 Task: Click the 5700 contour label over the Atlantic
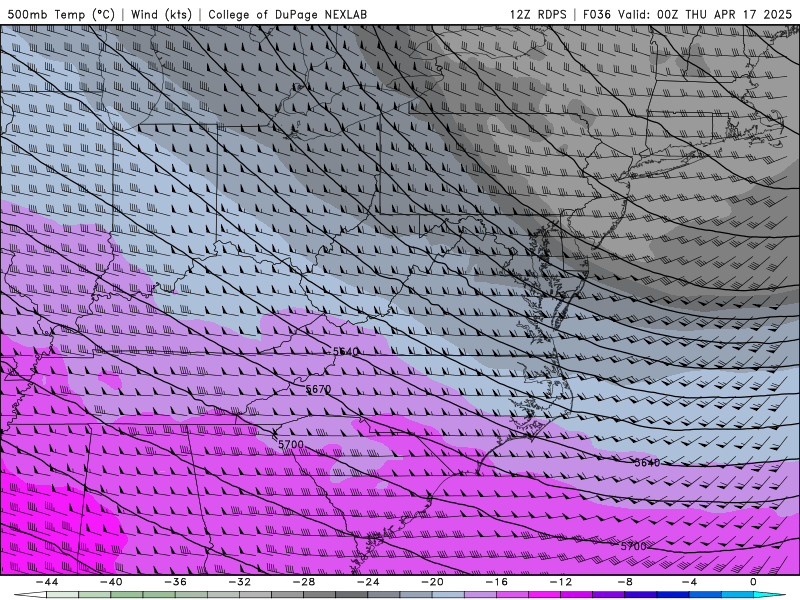pos(634,546)
